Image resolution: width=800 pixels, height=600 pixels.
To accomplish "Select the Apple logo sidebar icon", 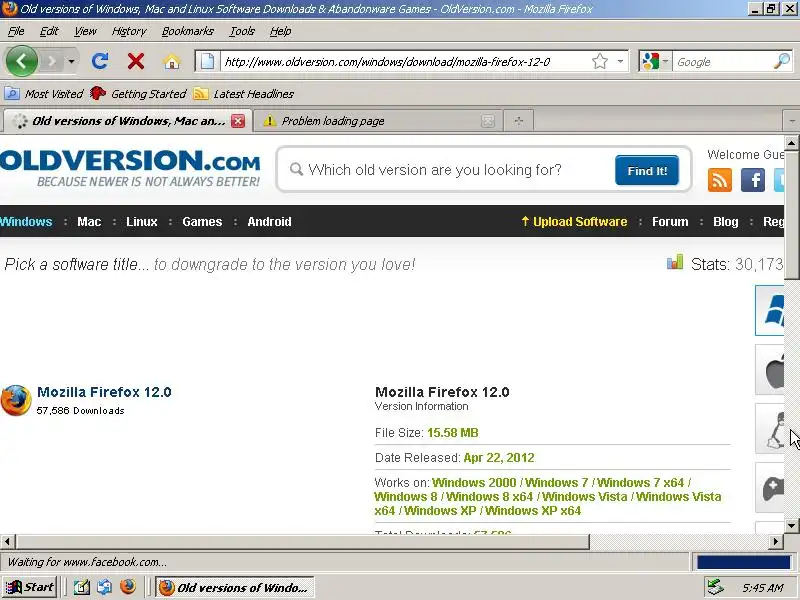I will click(x=770, y=369).
